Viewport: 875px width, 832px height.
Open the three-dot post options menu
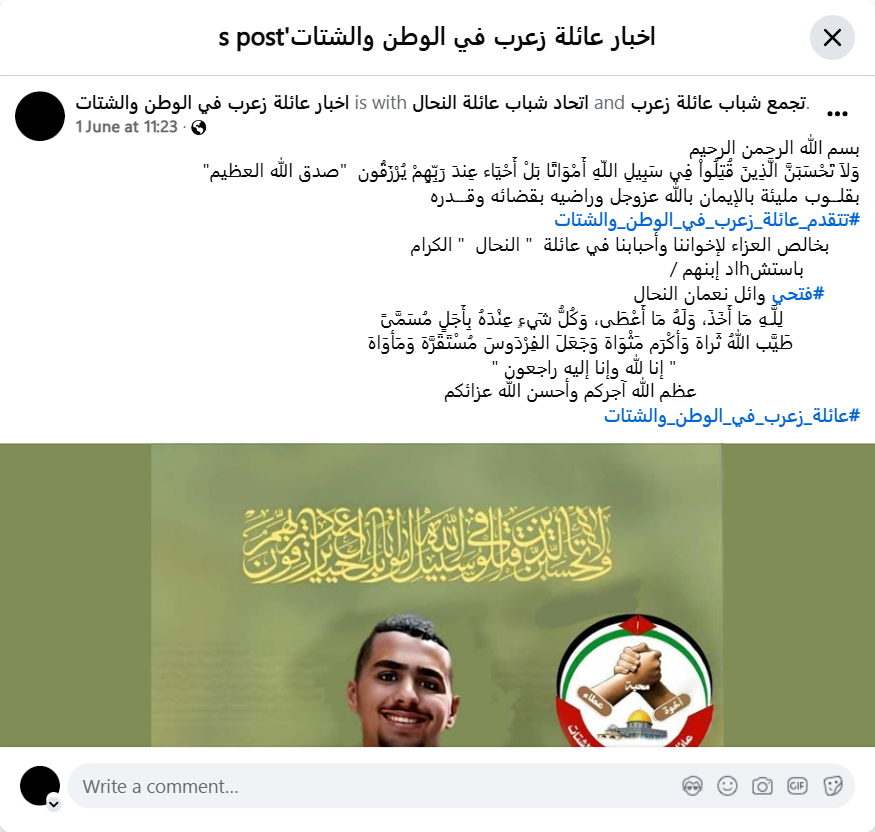[x=837, y=114]
